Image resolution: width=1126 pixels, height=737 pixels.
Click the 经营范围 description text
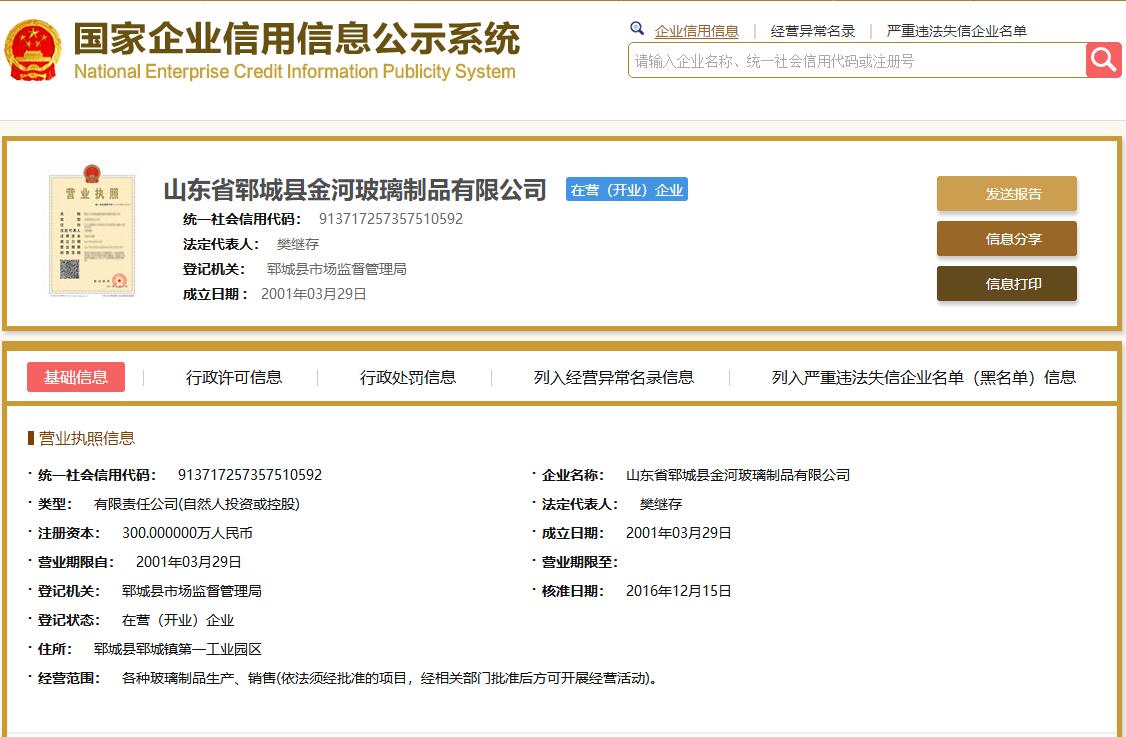coord(390,678)
